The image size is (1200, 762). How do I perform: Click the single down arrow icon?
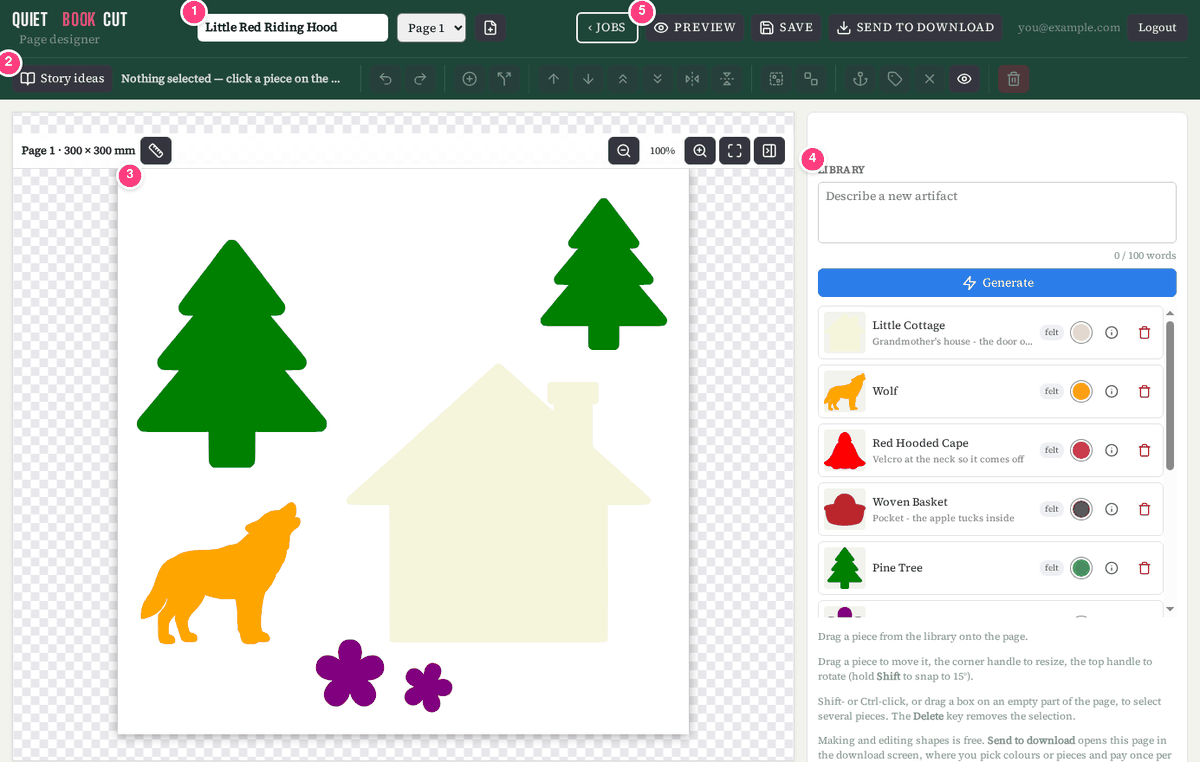click(588, 78)
